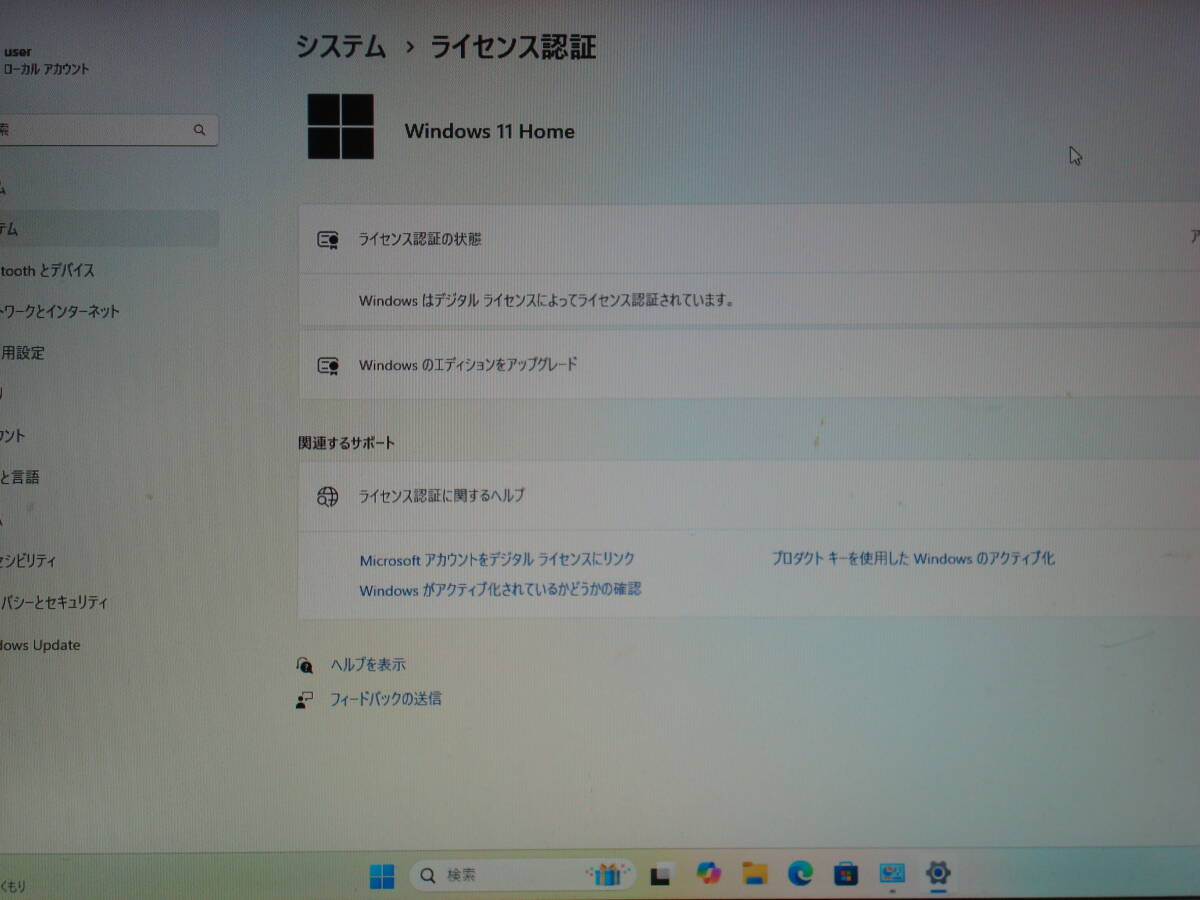Image resolution: width=1200 pixels, height=900 pixels.
Task: Collapse ライセンス認証に関するヘルプ section
Action: tap(750, 495)
